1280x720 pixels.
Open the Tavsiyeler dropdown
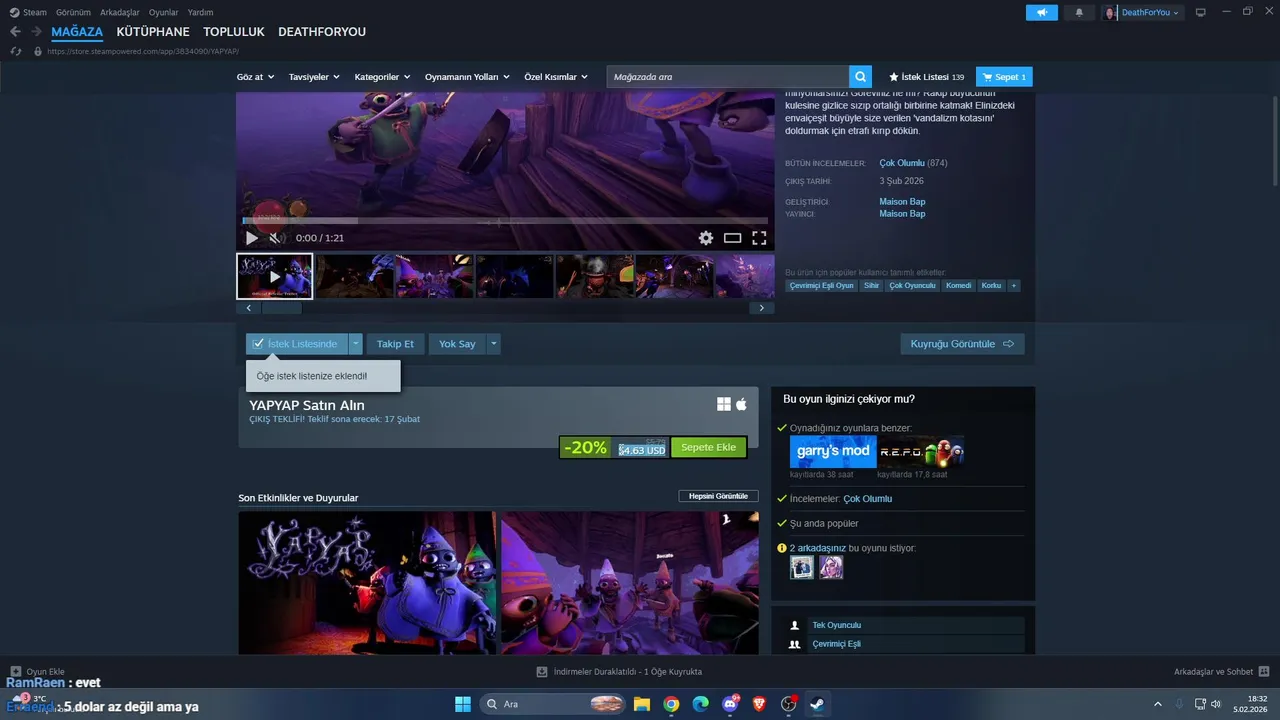tap(314, 77)
